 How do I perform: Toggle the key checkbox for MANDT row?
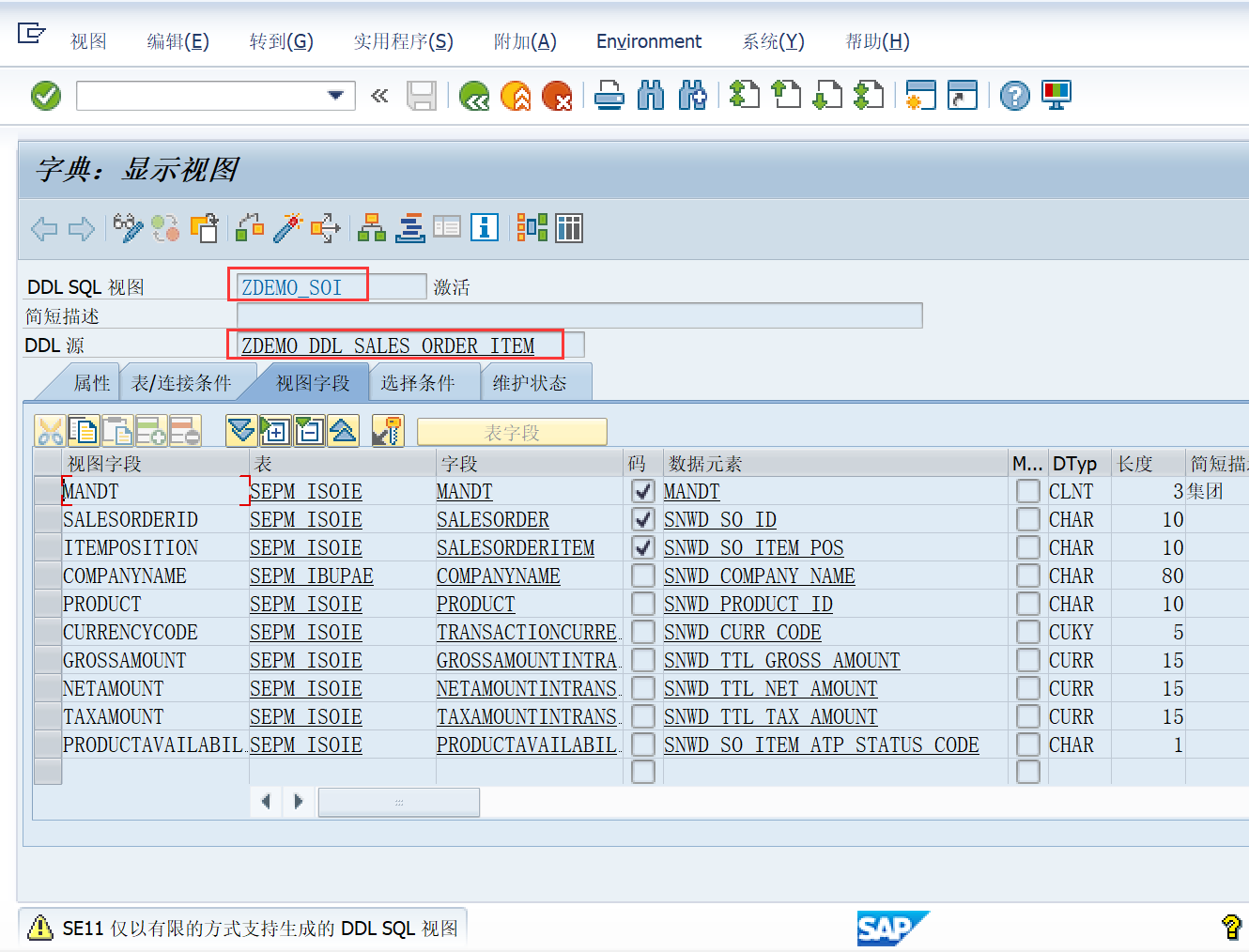(x=643, y=491)
